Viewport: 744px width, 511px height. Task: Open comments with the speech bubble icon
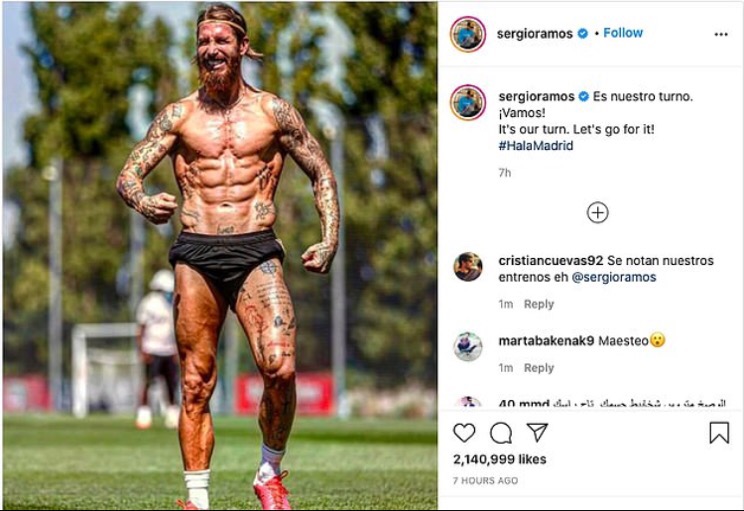[501, 433]
